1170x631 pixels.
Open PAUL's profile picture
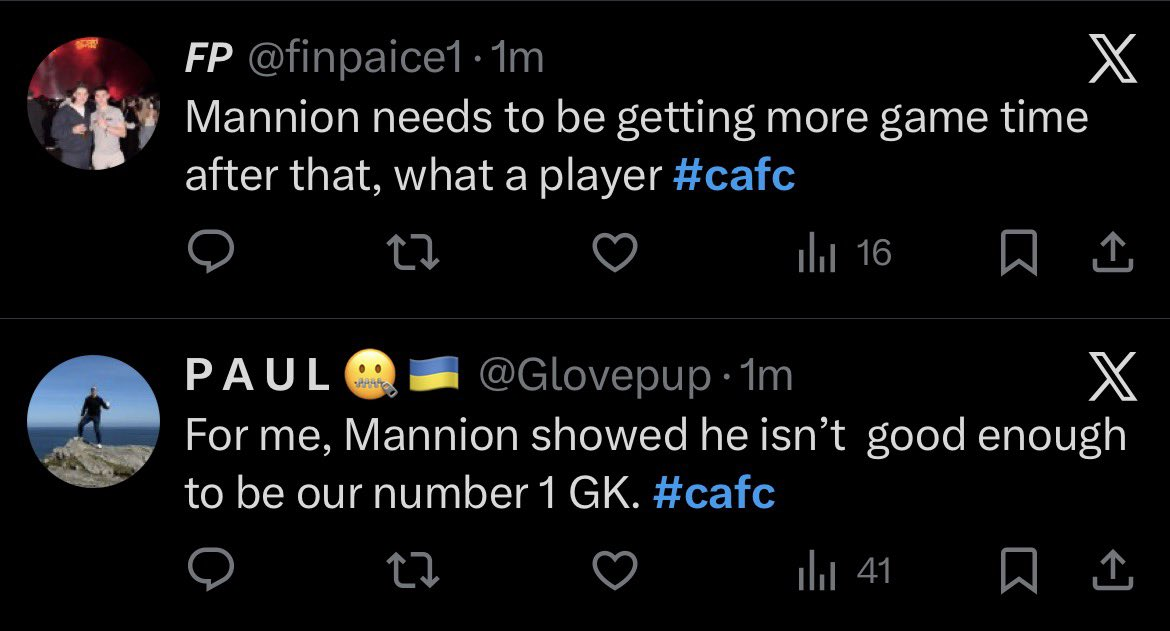(93, 421)
